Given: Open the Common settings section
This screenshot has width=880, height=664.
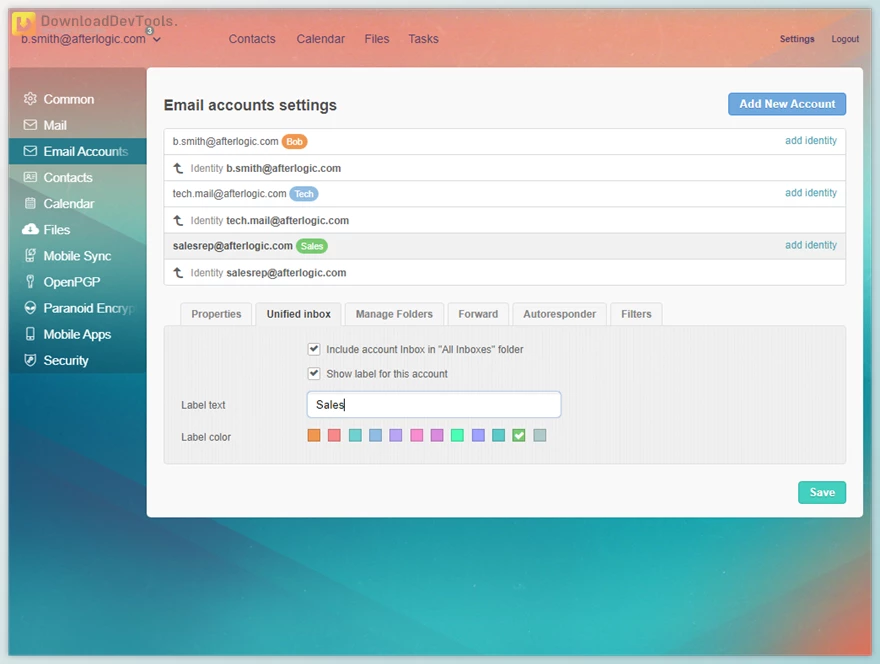Looking at the screenshot, I should 69,99.
